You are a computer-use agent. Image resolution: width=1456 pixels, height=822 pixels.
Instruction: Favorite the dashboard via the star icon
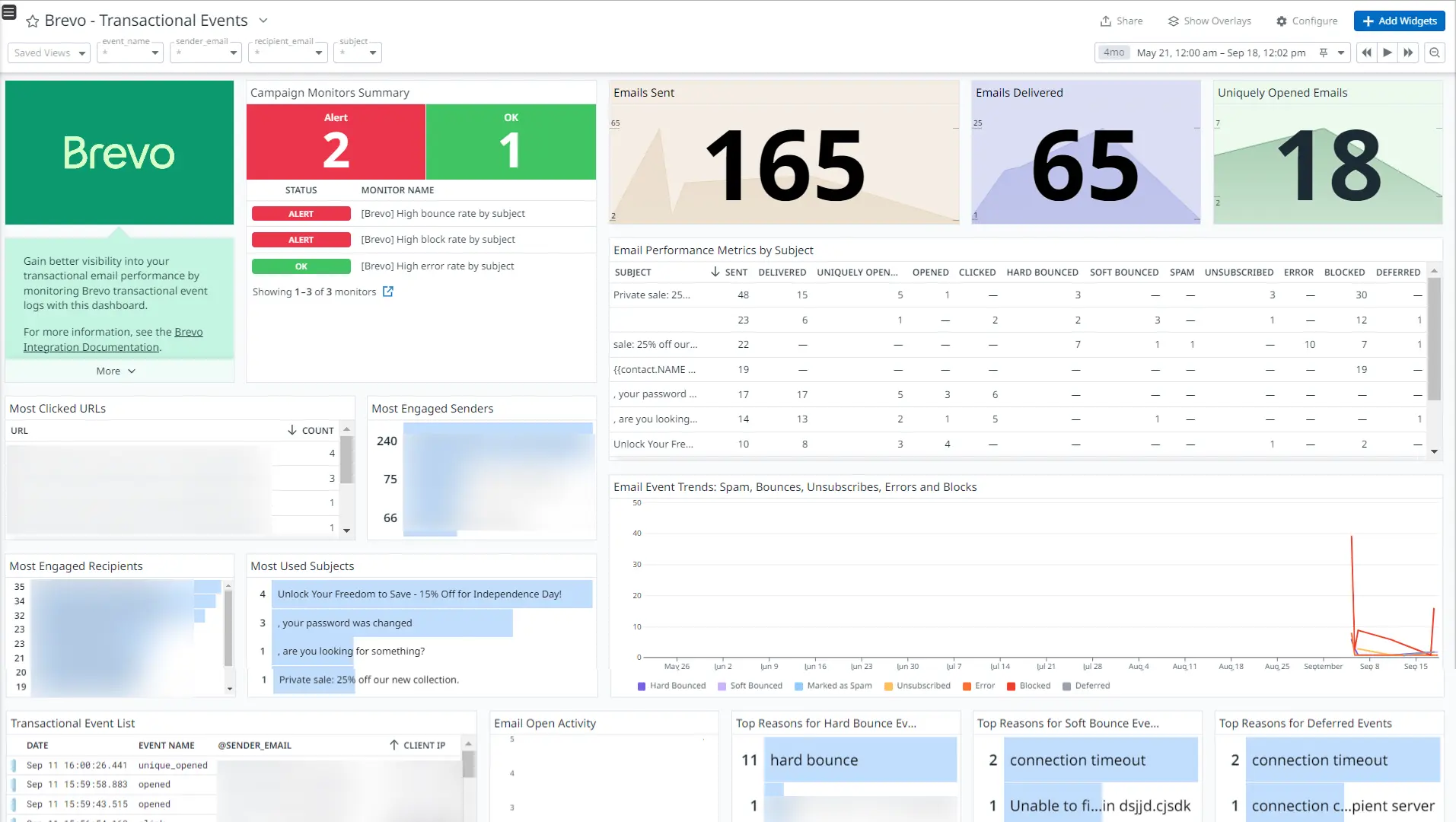[x=31, y=21]
